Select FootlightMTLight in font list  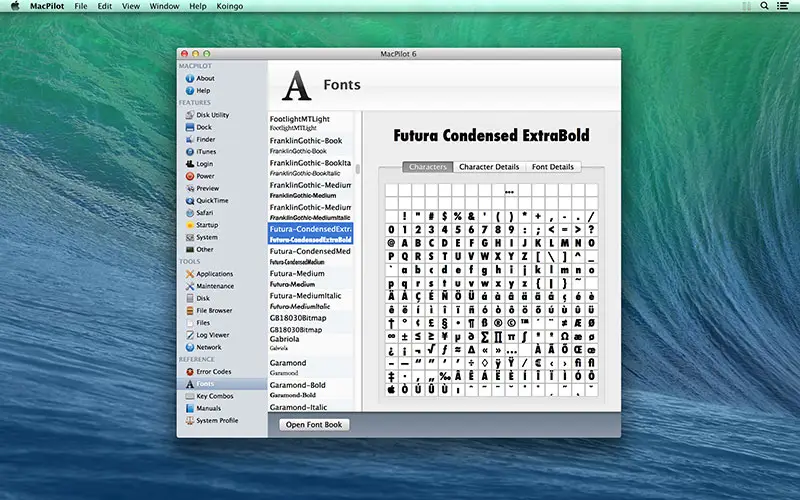(310, 123)
